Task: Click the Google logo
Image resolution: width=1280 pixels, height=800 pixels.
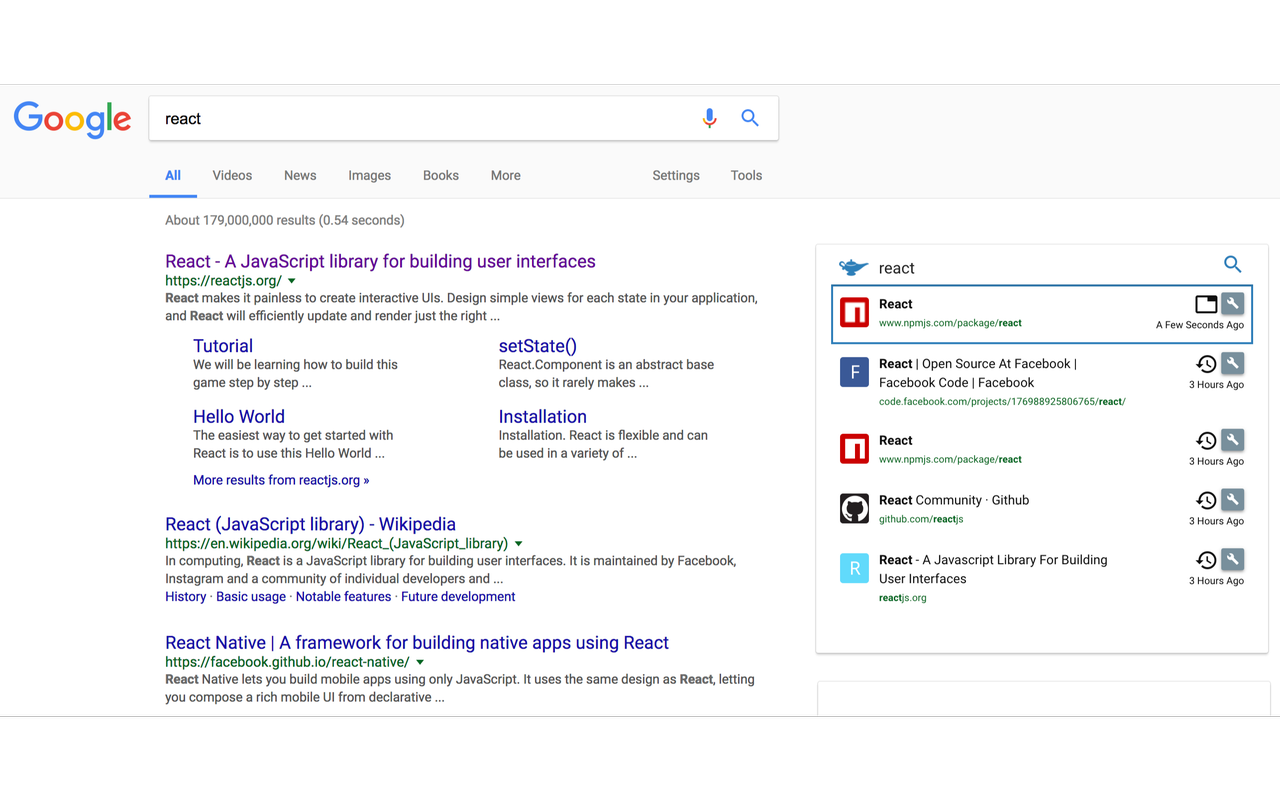Action: click(72, 119)
